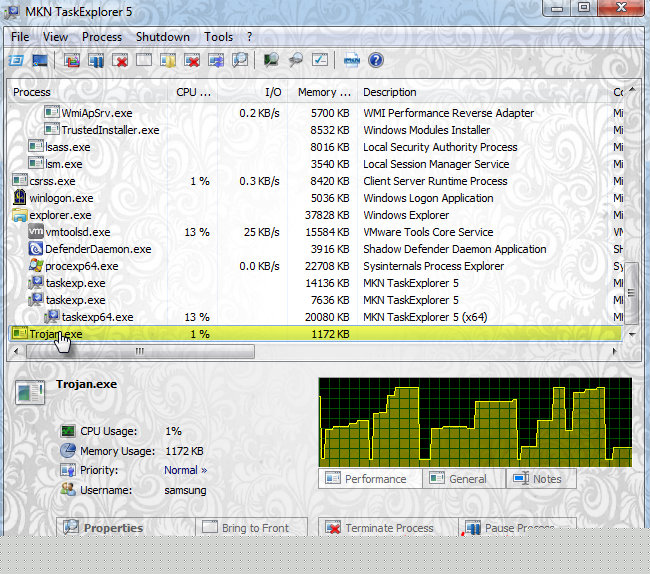Click the procexp64.exe process icon

tap(37, 266)
